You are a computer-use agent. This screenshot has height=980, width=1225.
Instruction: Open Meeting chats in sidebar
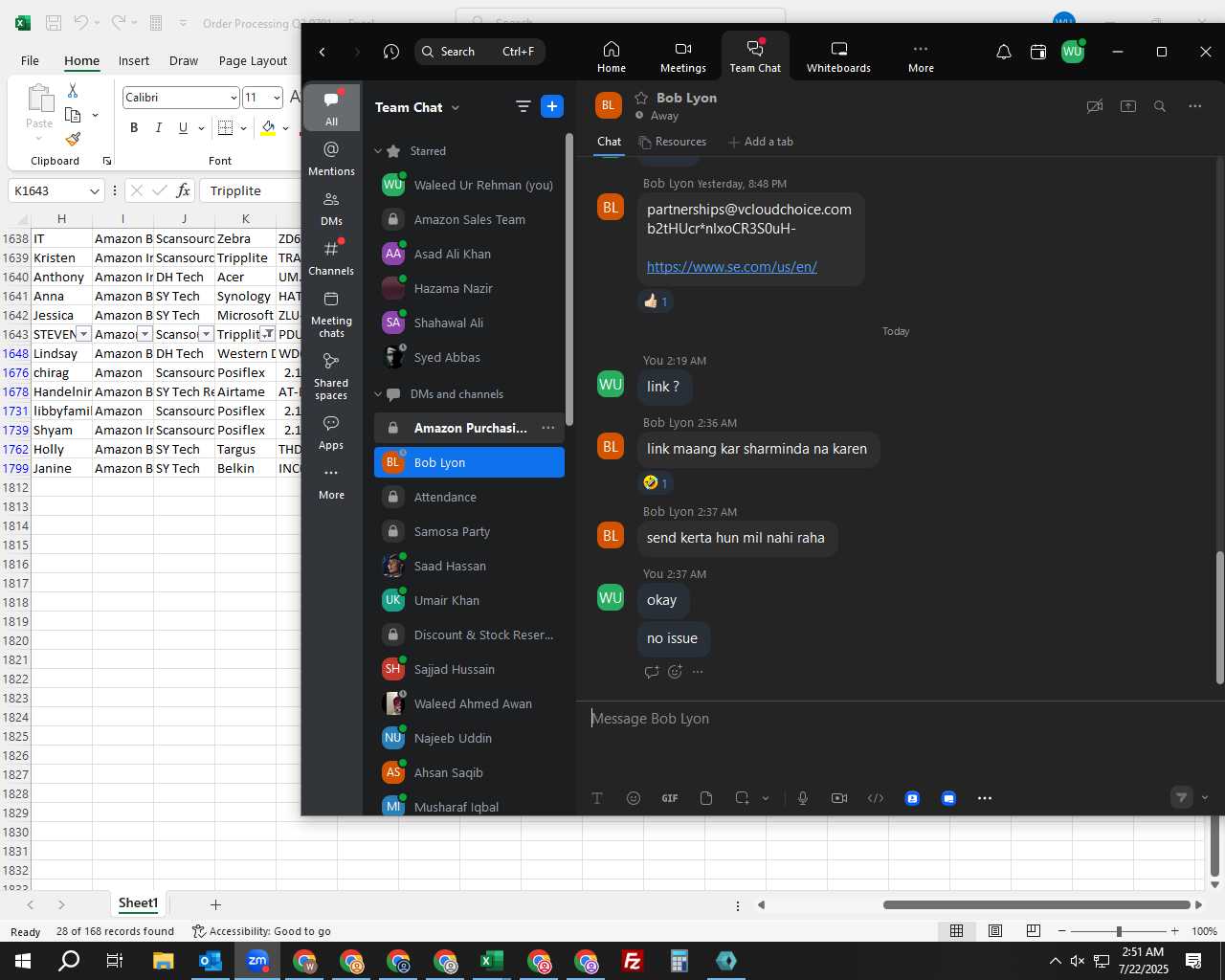pos(331,314)
